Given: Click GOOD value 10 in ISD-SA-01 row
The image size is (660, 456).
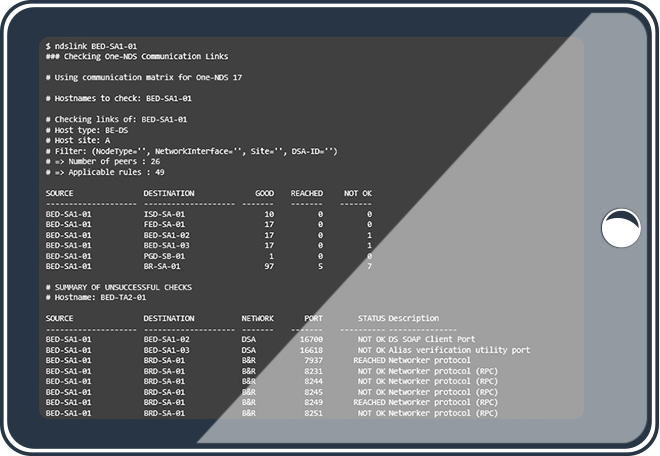Looking at the screenshot, I should coord(269,214).
